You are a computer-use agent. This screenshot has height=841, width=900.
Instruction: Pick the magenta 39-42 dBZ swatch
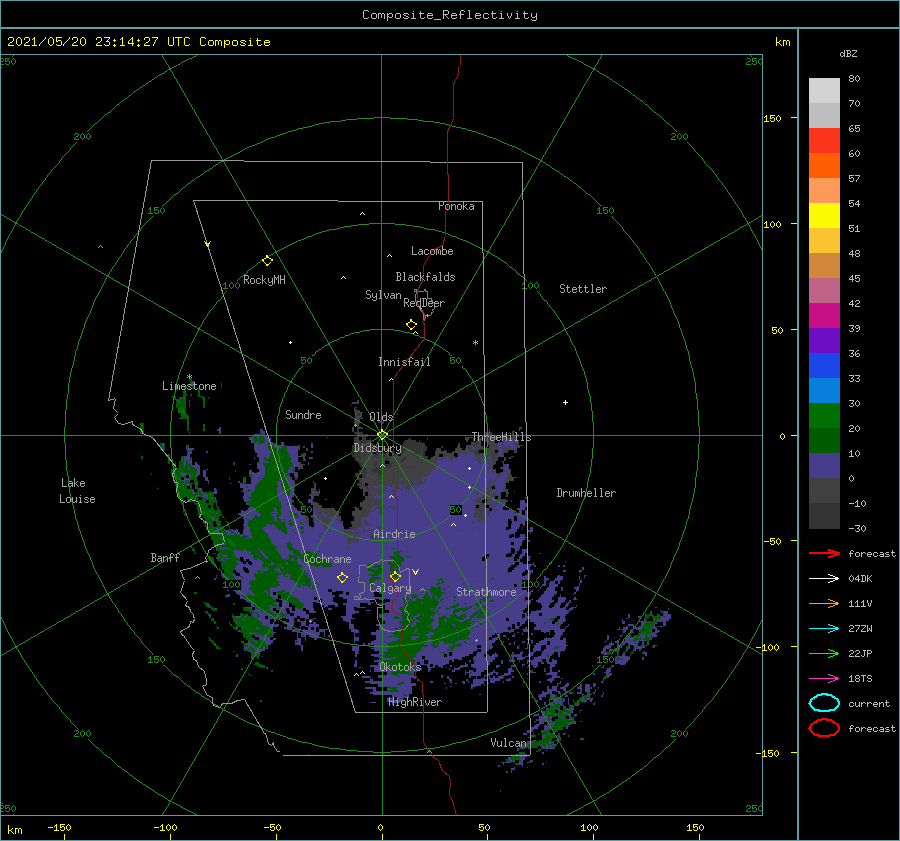coord(824,316)
